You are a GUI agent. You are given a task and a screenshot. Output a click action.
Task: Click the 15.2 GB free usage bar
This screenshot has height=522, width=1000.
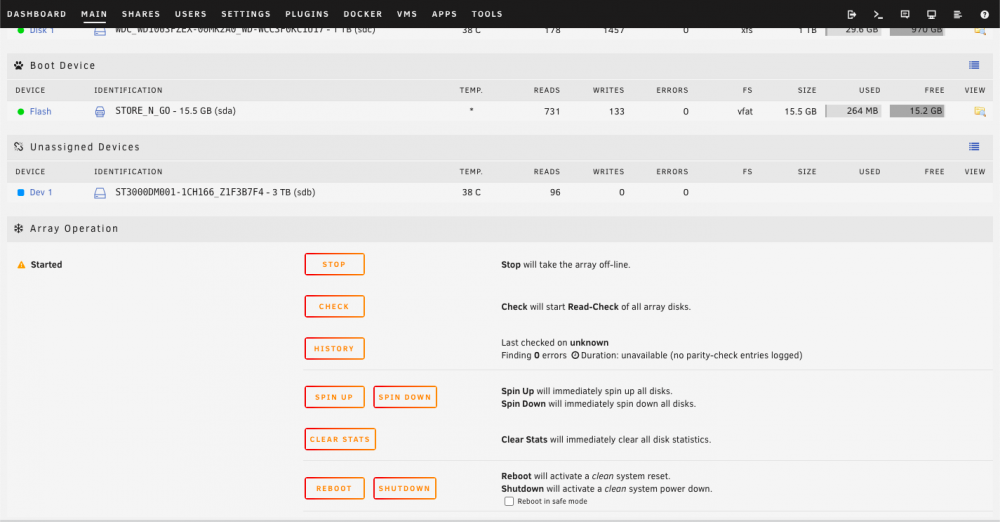[x=916, y=111]
